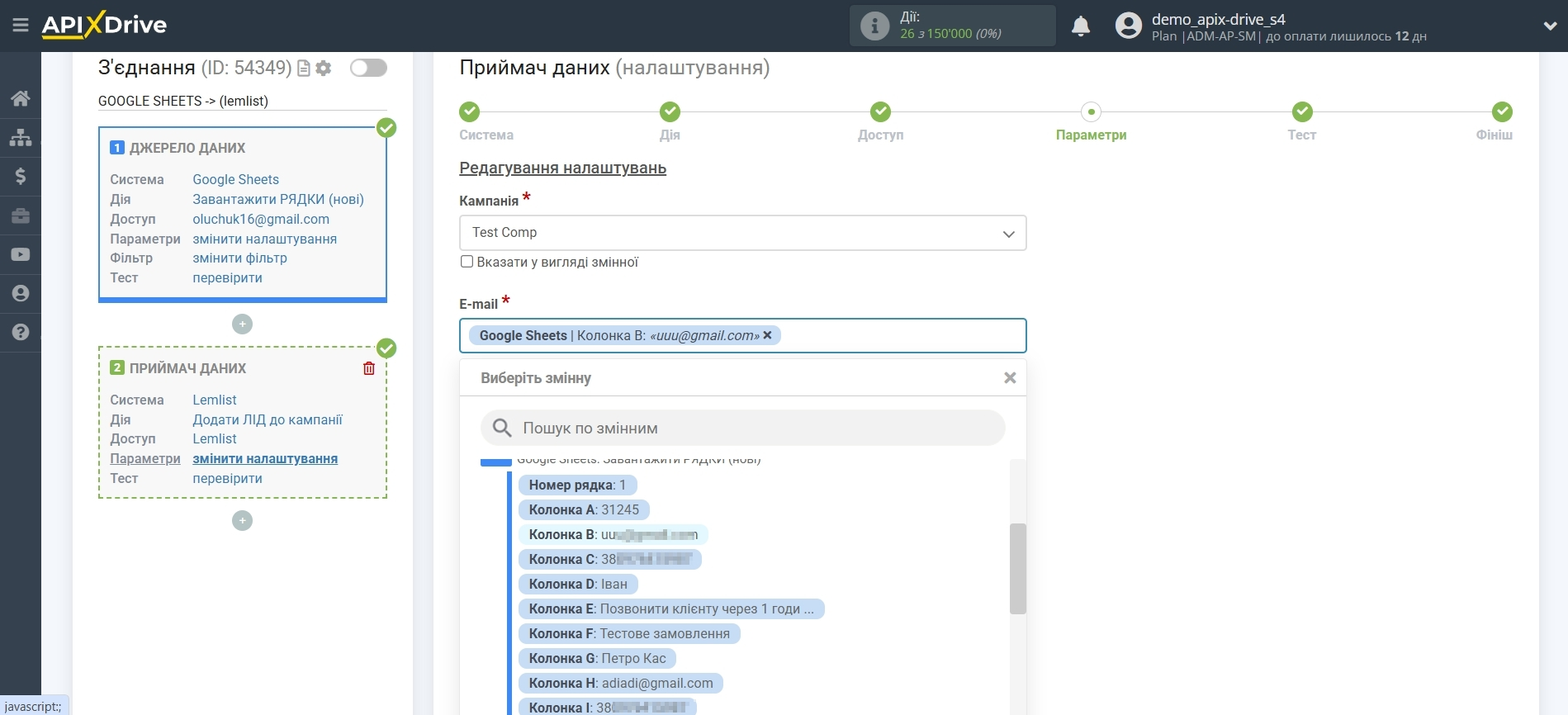This screenshot has height=715, width=1568.
Task: Click the actions info icon
Action: [874, 26]
